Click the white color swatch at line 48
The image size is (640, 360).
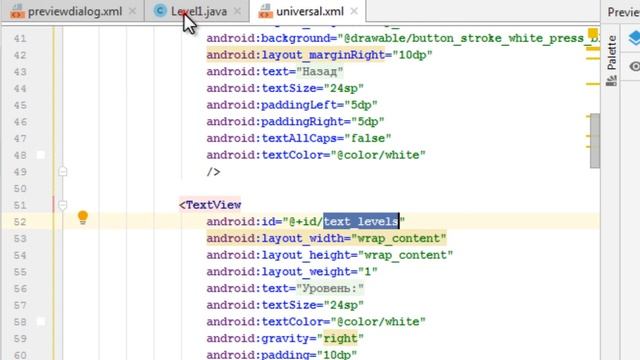click(x=40, y=155)
